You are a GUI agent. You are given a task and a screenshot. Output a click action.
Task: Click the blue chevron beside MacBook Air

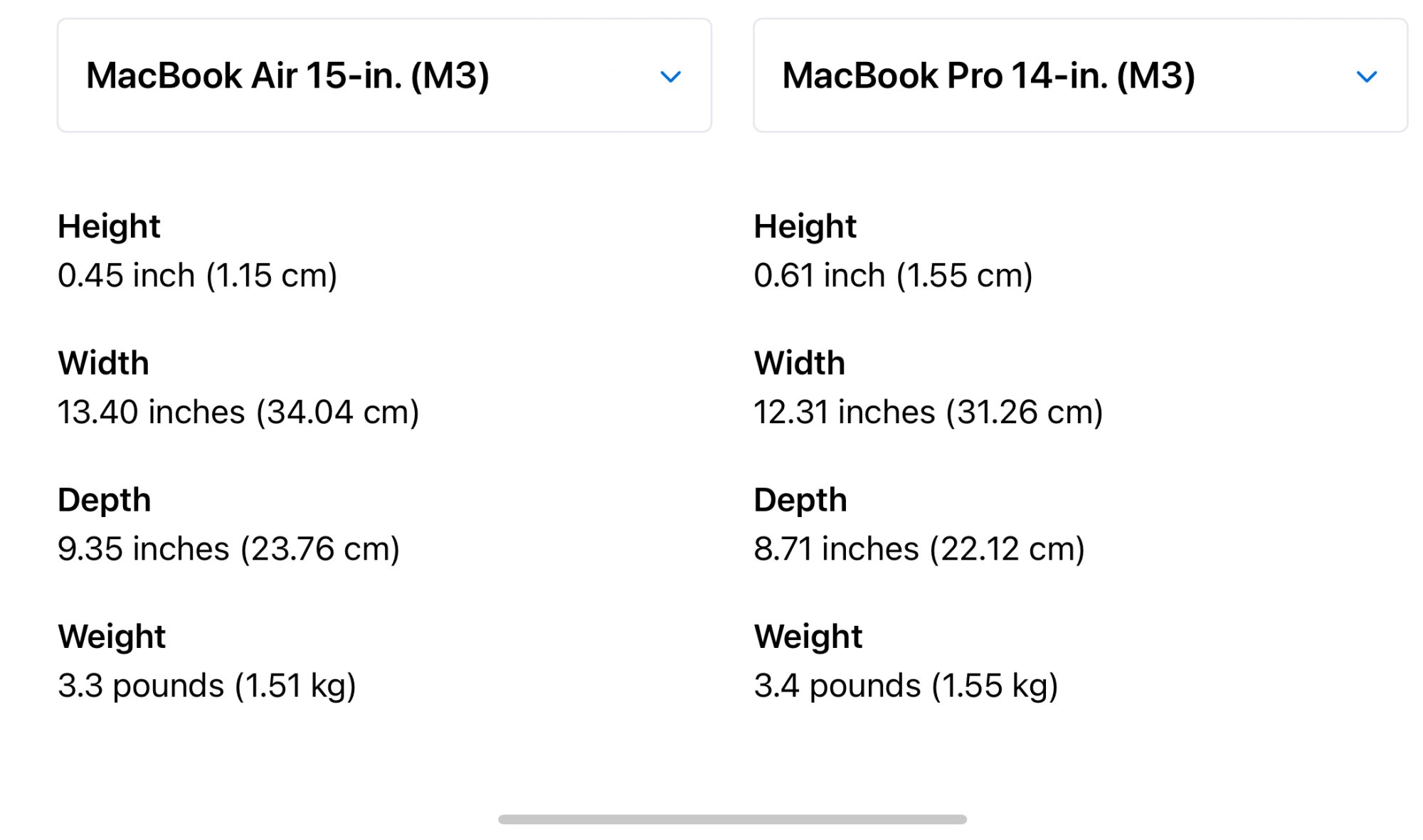[670, 77]
